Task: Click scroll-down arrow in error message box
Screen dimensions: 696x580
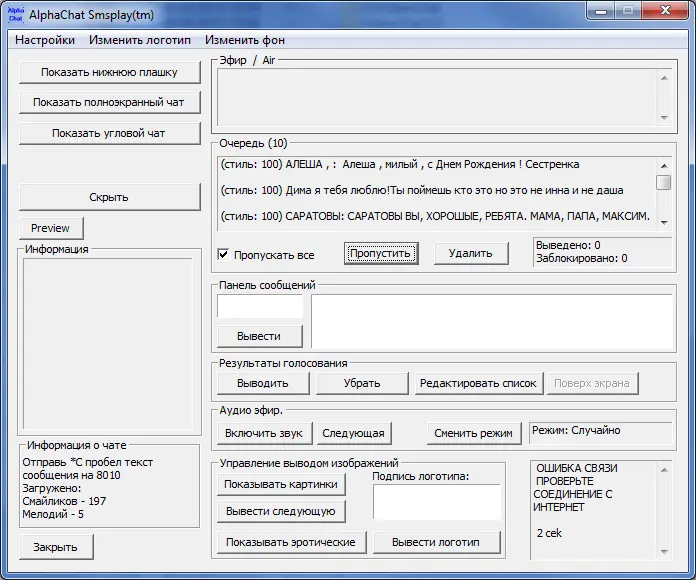Action: click(x=664, y=552)
